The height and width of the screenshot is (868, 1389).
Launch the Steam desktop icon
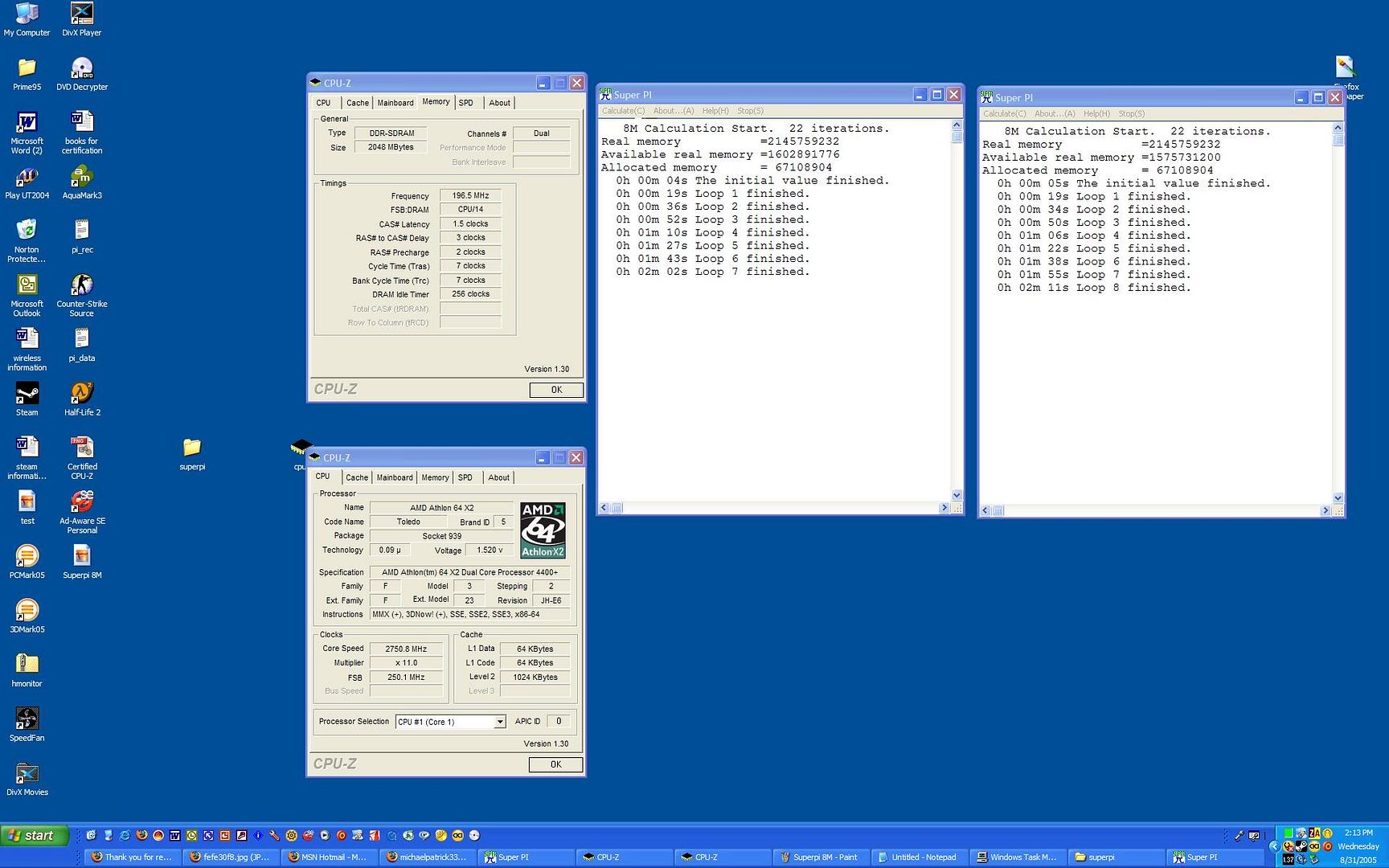pyautogui.click(x=27, y=399)
